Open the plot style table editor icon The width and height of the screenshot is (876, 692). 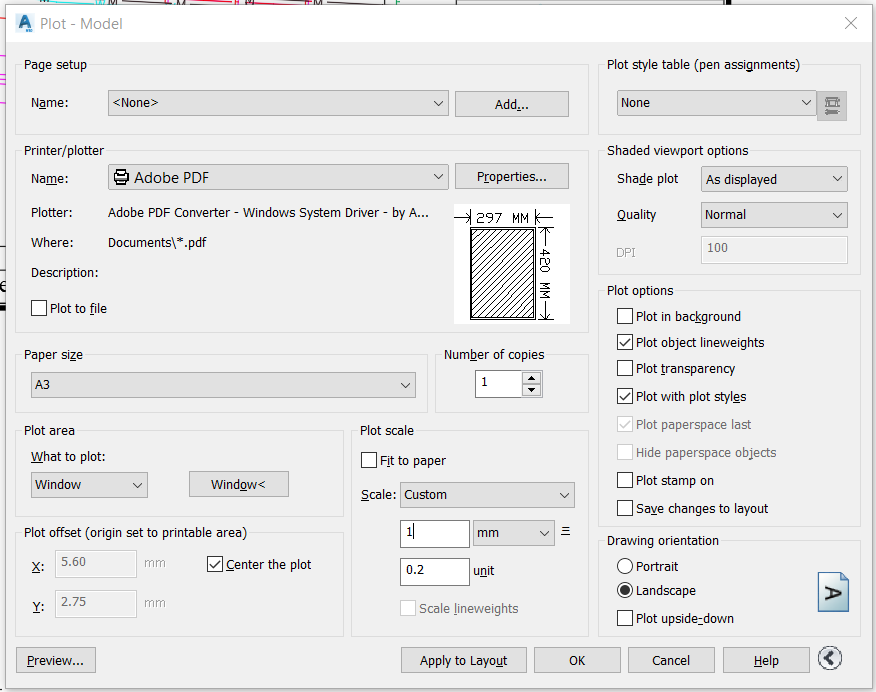(831, 105)
